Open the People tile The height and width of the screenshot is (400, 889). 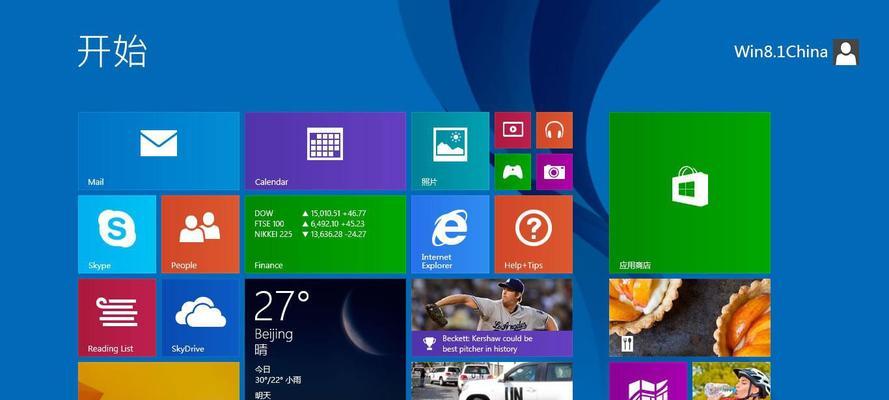[200, 234]
